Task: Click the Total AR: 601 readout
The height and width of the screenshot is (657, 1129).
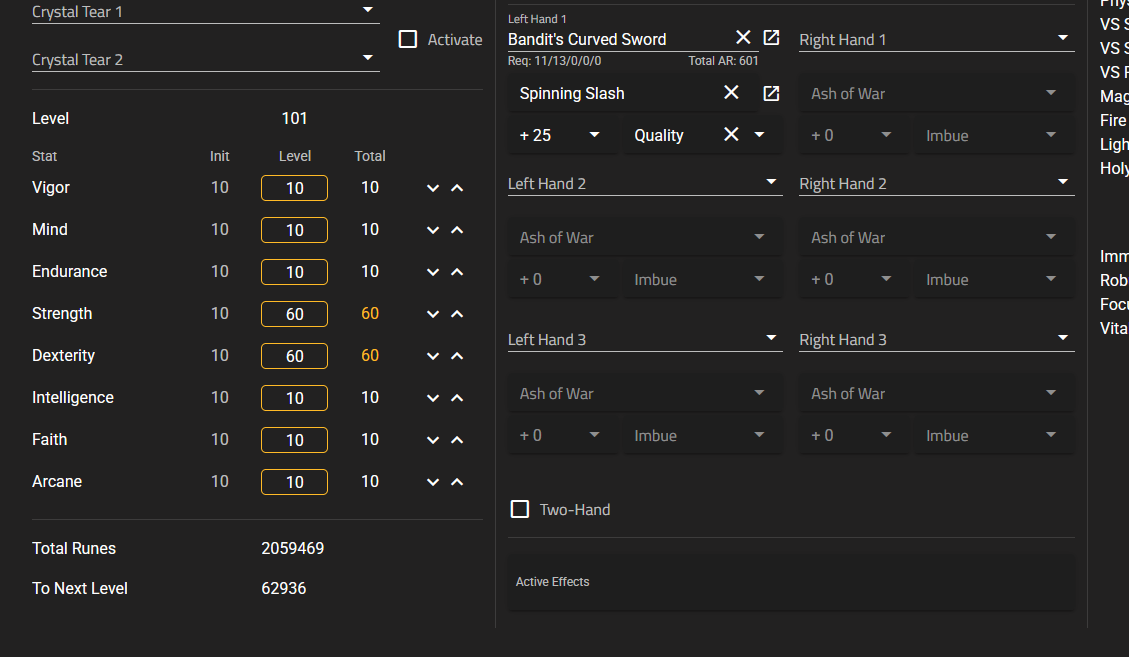Action: pos(723,61)
